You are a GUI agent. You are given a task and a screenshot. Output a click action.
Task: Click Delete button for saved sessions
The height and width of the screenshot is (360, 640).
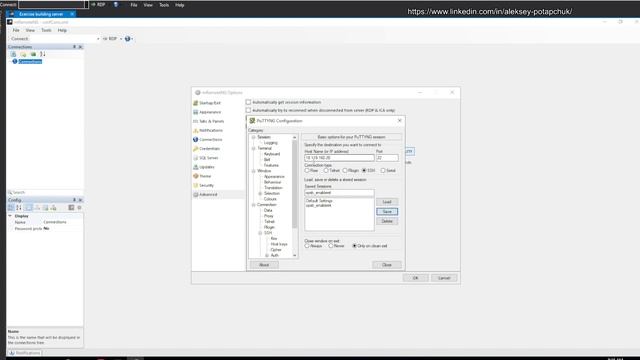click(387, 221)
